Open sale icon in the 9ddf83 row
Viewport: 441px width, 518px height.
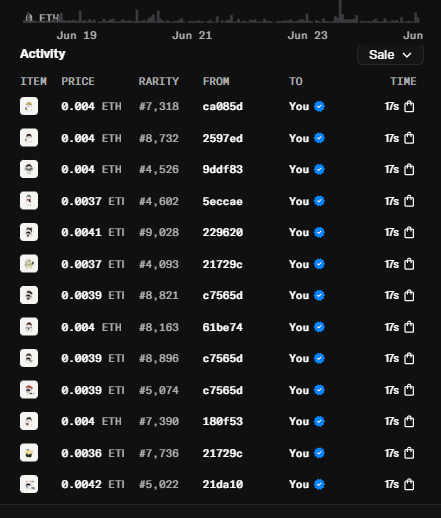click(409, 169)
